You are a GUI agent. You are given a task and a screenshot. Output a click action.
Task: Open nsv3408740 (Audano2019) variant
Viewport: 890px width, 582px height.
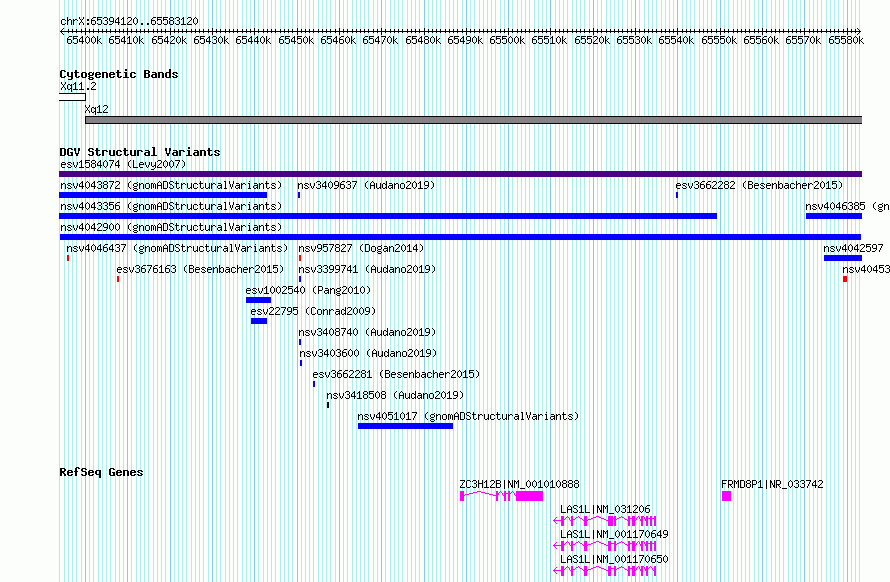(x=367, y=333)
